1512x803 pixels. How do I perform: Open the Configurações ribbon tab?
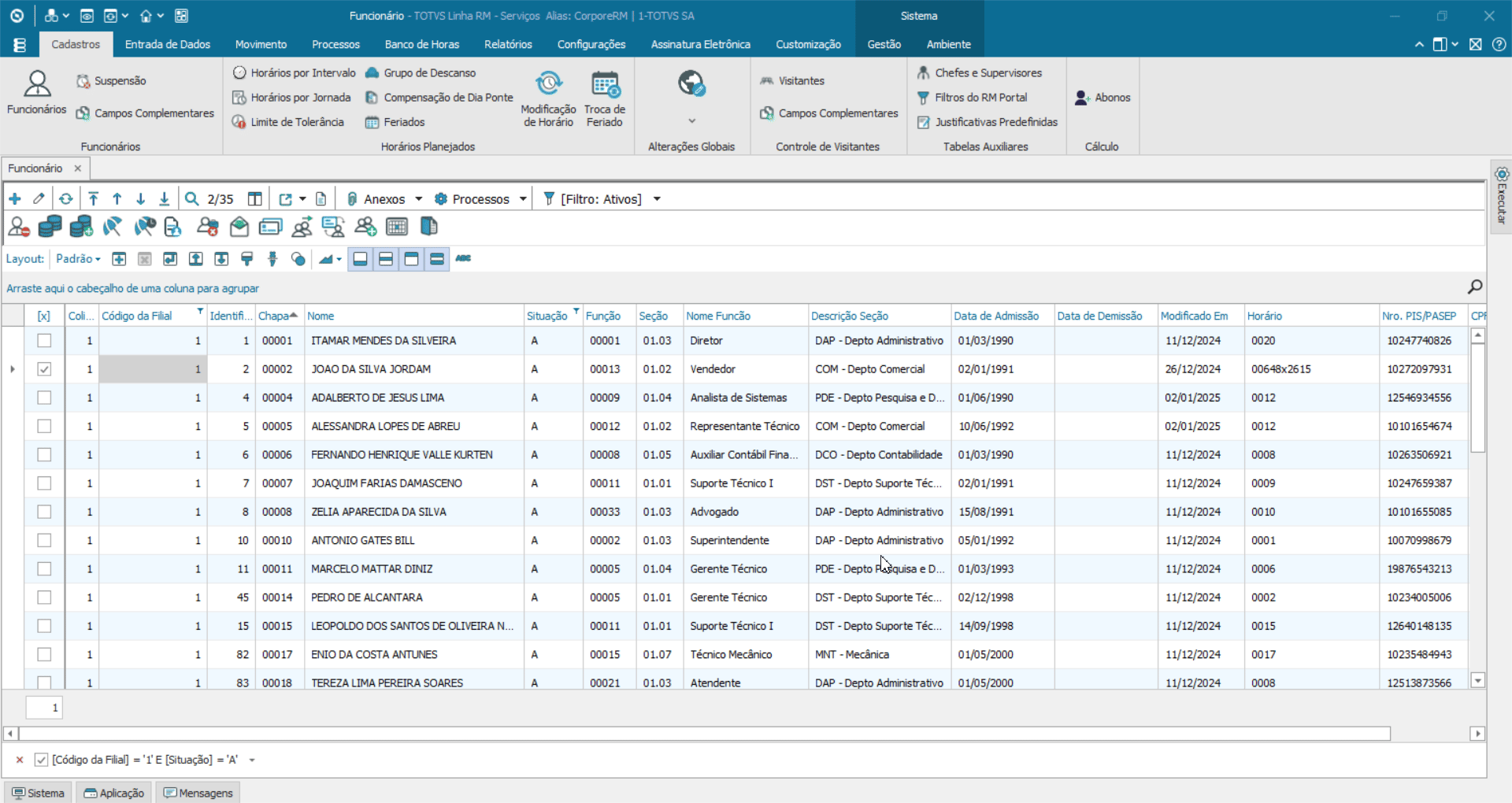click(x=591, y=44)
